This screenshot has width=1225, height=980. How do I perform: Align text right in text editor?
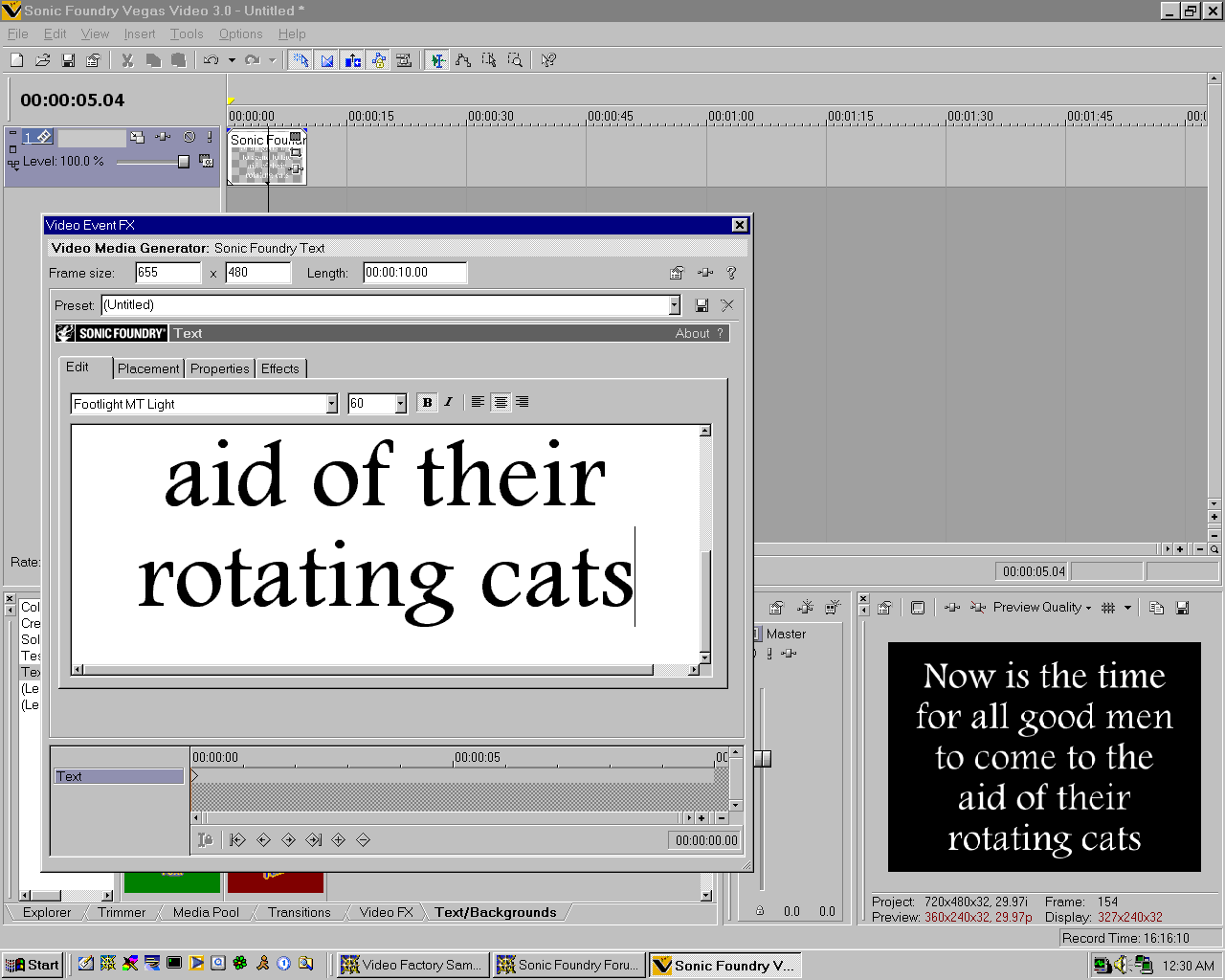coord(523,403)
